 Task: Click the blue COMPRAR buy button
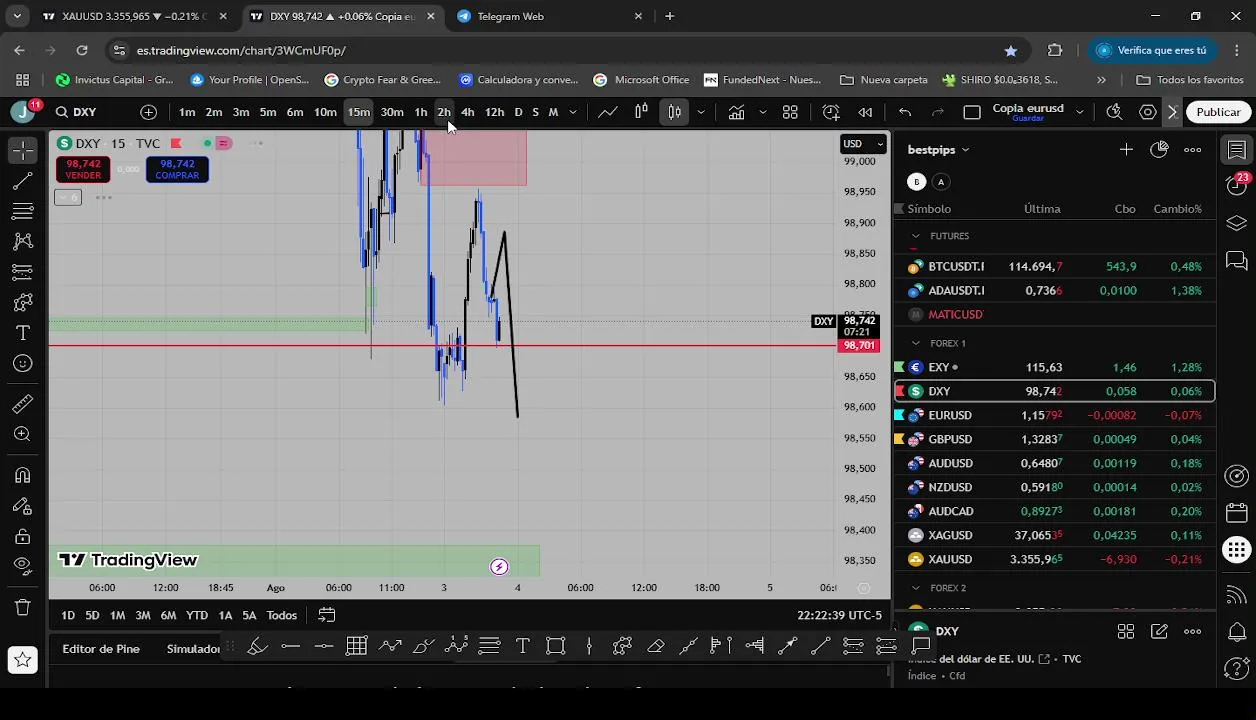177,169
